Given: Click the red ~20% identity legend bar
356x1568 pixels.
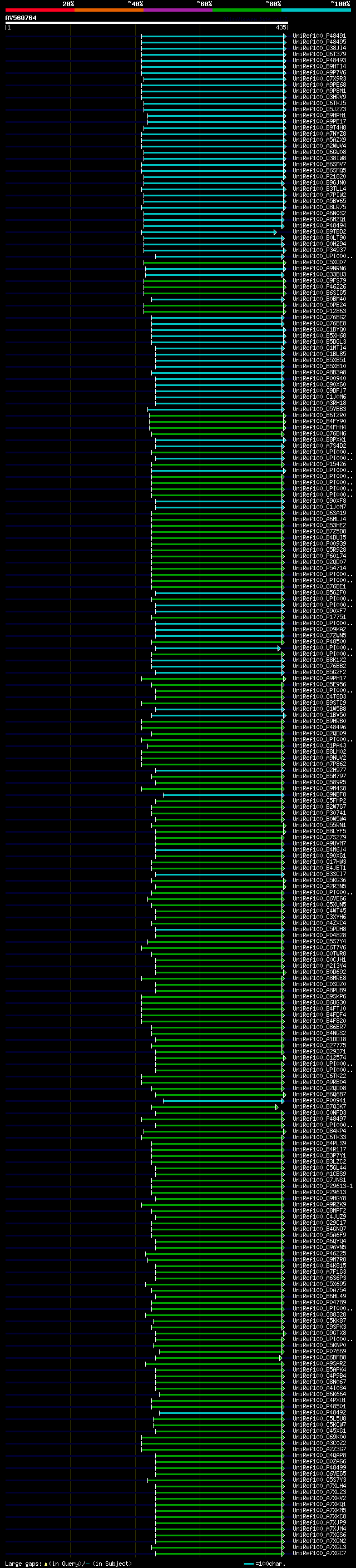Looking at the screenshot, I should (x=39, y=10).
